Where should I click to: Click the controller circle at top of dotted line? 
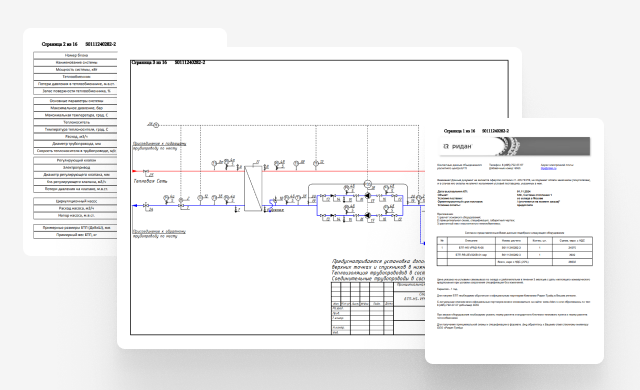pos(156,125)
